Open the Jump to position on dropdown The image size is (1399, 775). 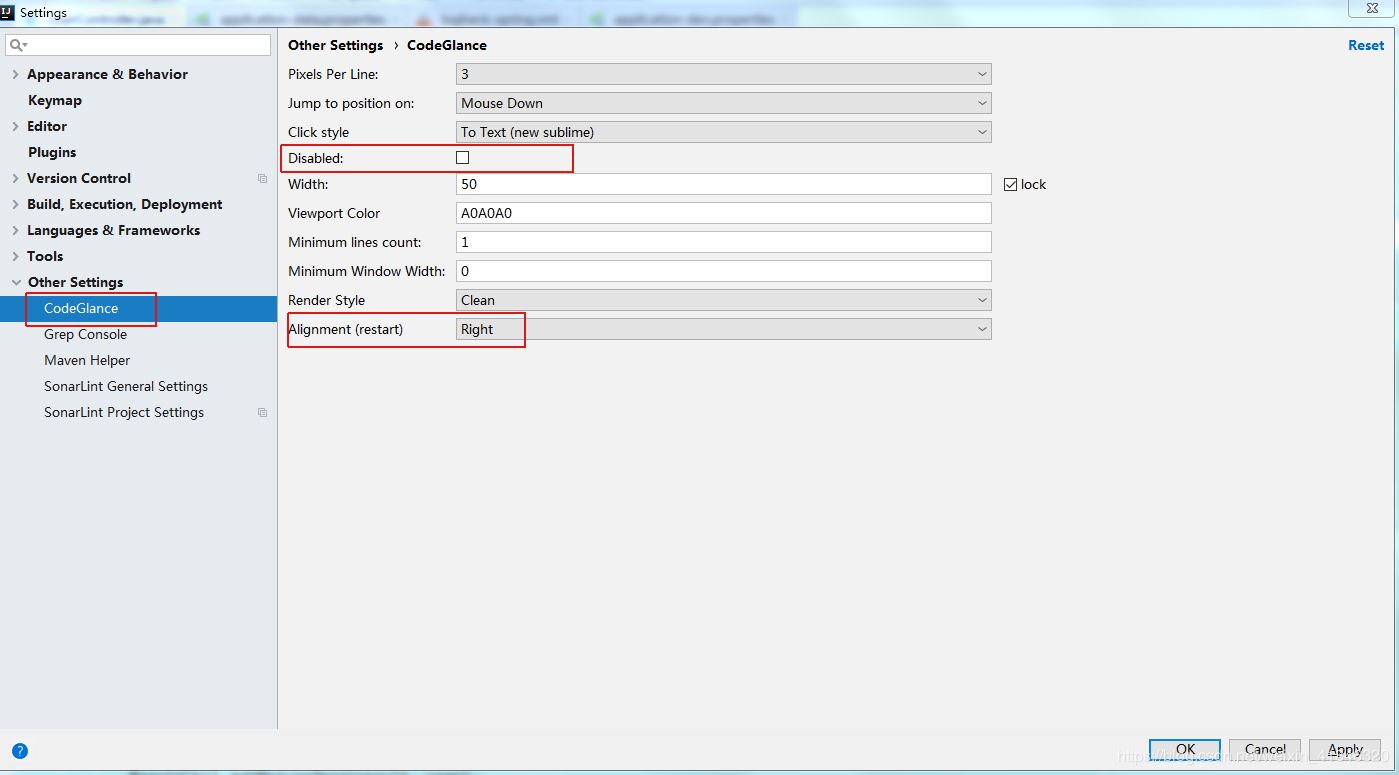pos(724,103)
